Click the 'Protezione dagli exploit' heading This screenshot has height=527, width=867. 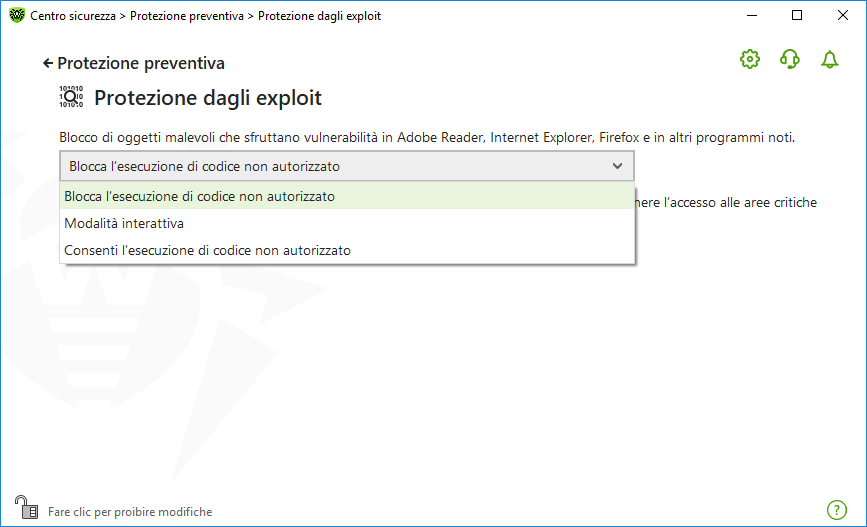208,98
